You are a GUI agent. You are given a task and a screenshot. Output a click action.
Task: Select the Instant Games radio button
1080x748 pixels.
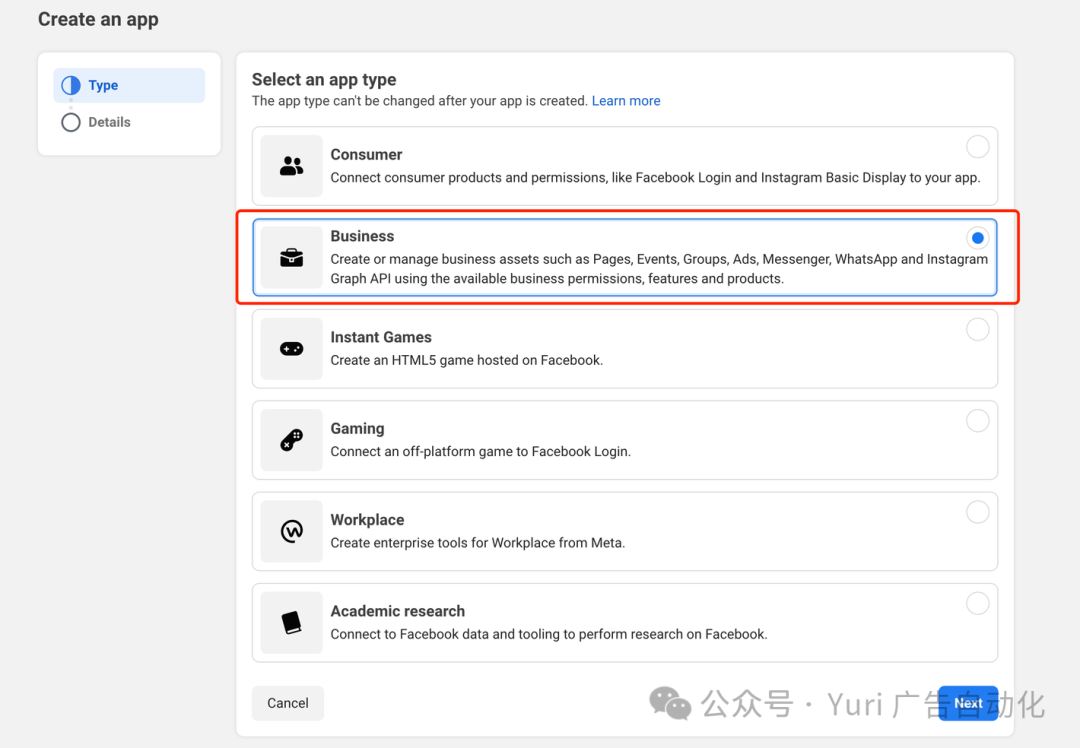[977, 329]
